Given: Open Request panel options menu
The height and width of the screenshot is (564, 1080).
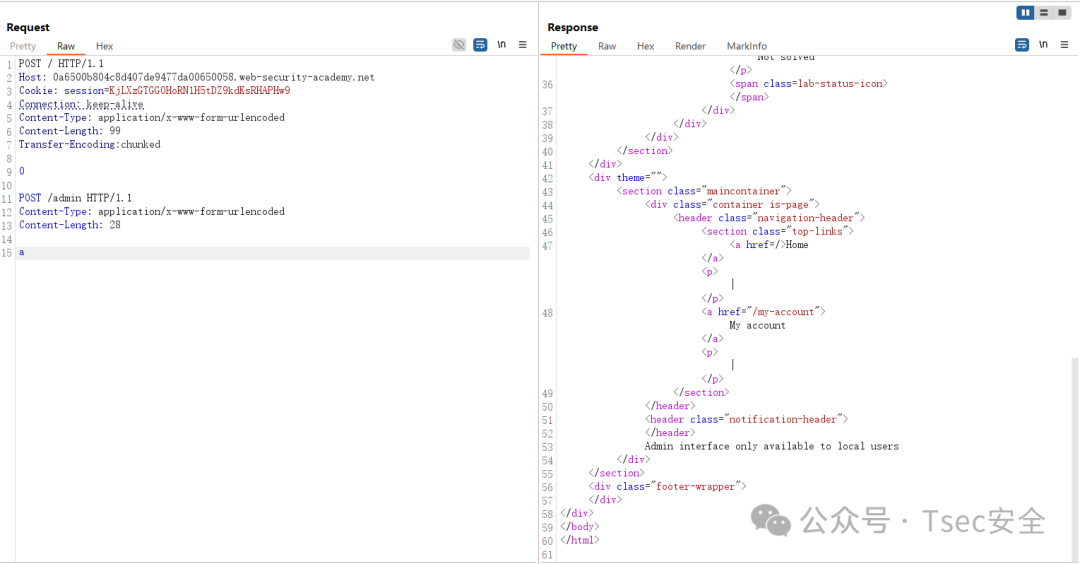Looking at the screenshot, I should coord(523,45).
